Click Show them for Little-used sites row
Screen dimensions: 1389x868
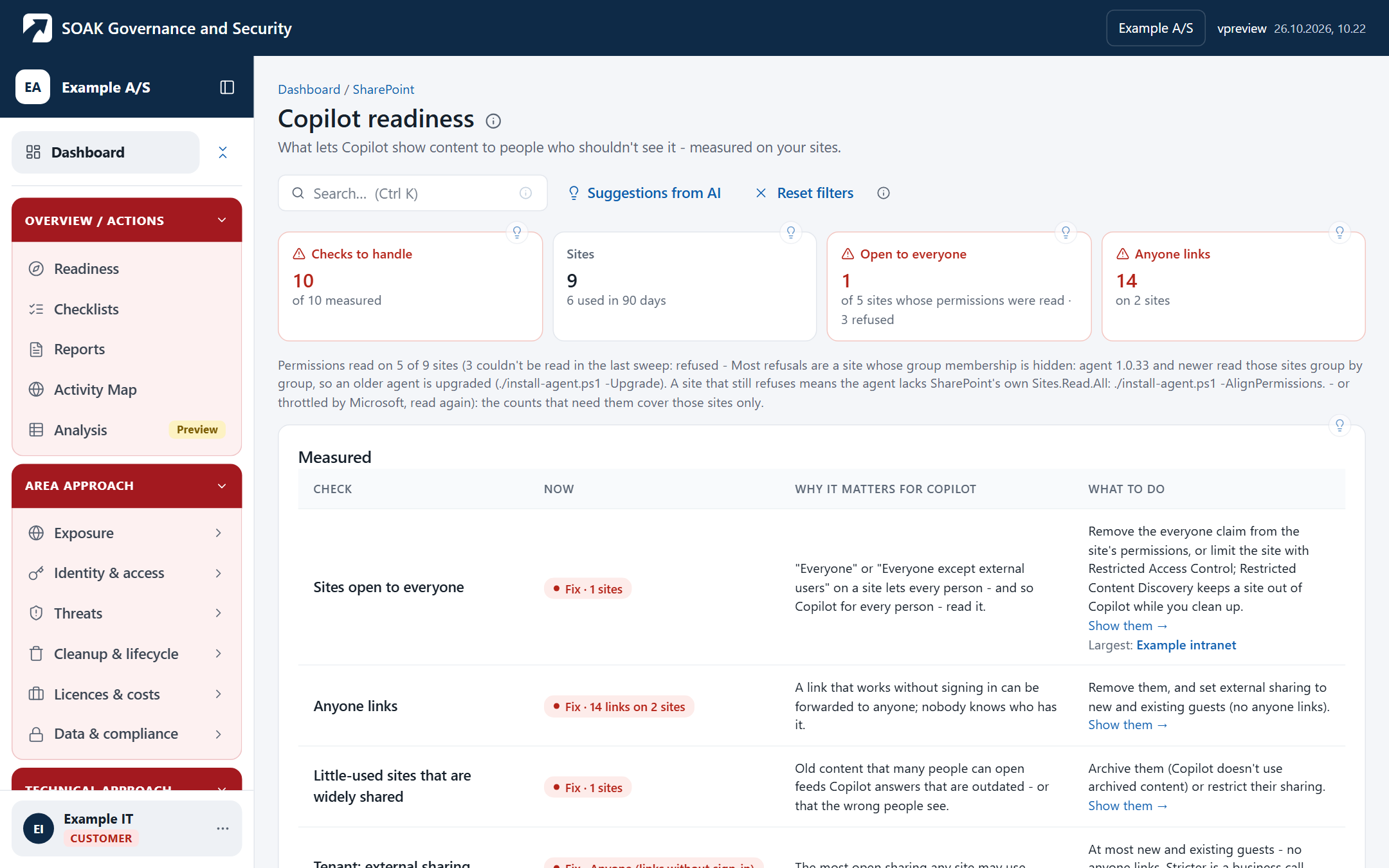click(x=1127, y=806)
